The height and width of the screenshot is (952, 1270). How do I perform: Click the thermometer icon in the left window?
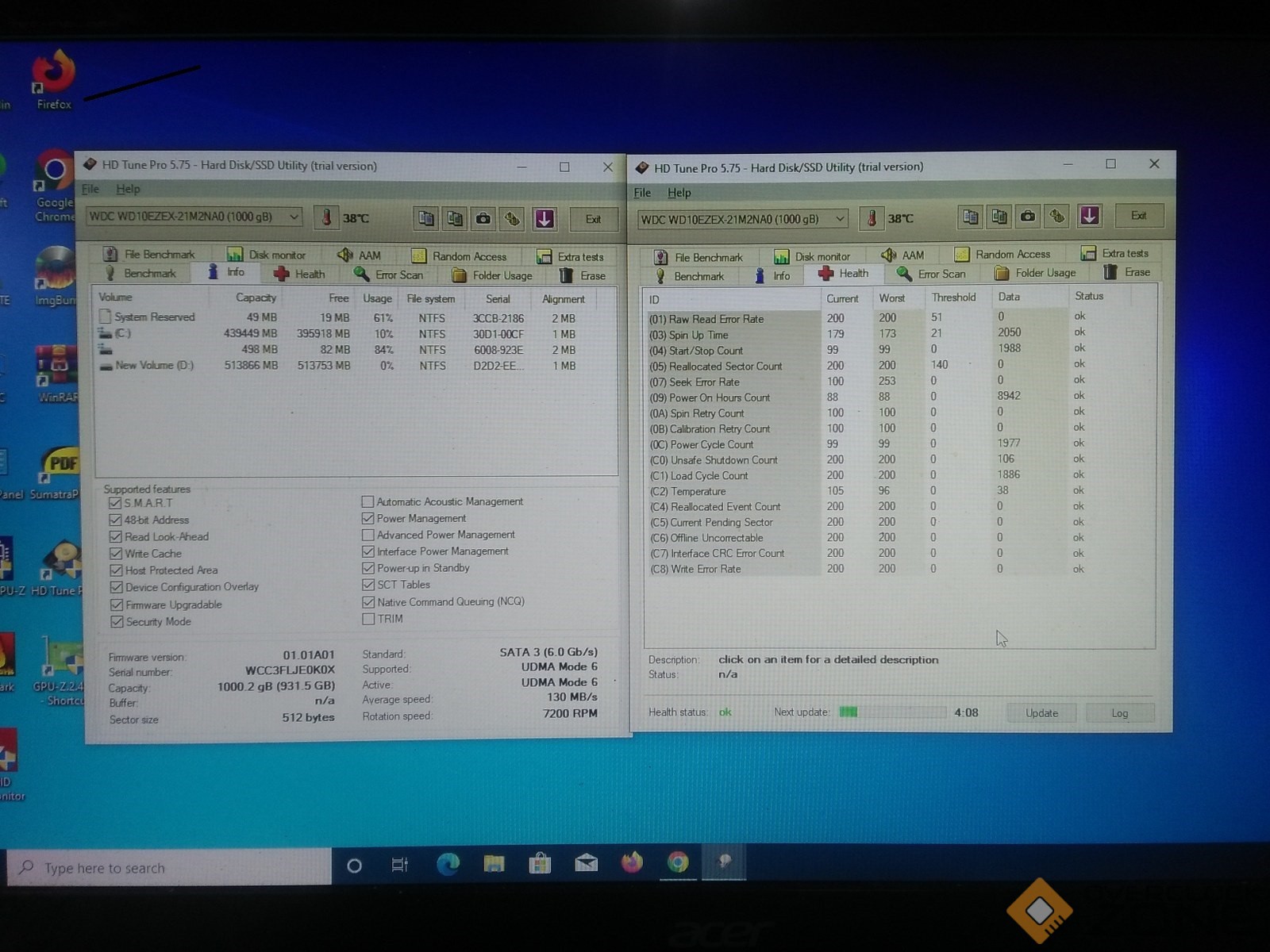pyautogui.click(x=326, y=217)
